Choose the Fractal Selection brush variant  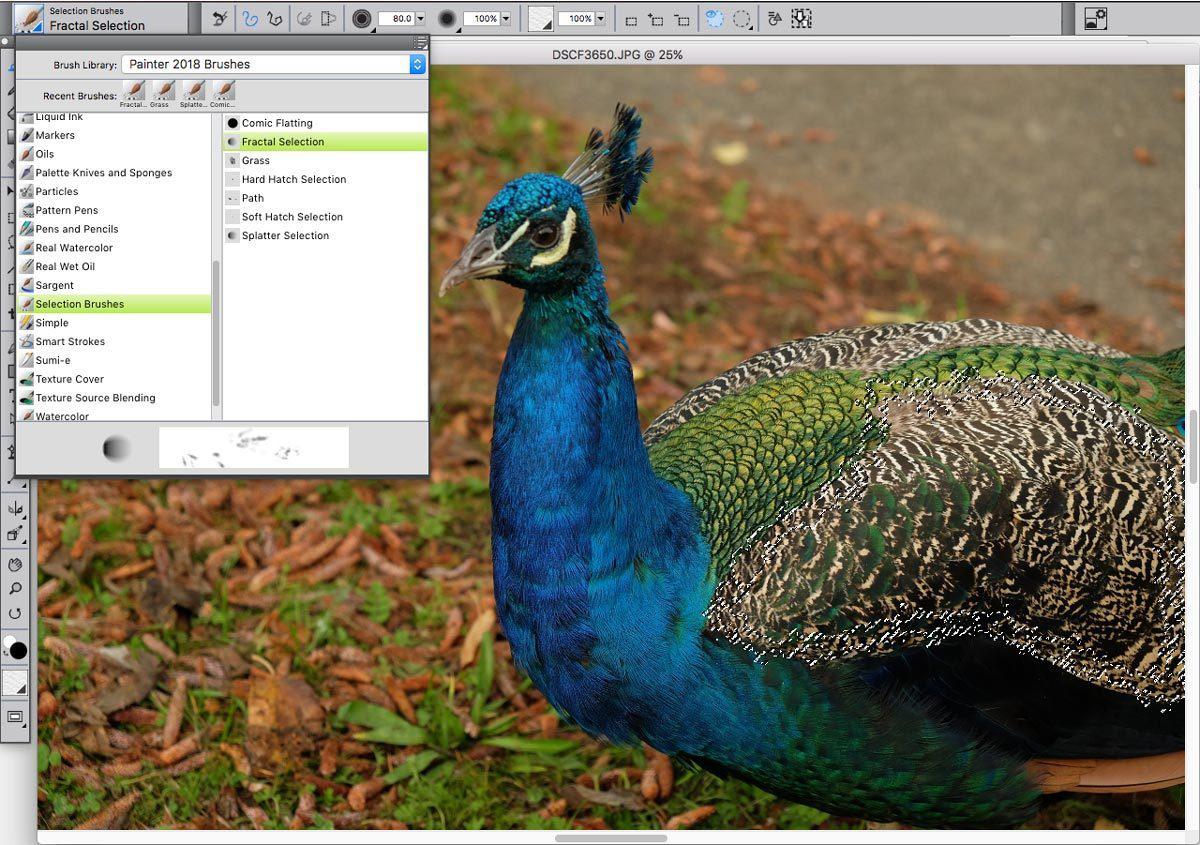pyautogui.click(x=325, y=142)
